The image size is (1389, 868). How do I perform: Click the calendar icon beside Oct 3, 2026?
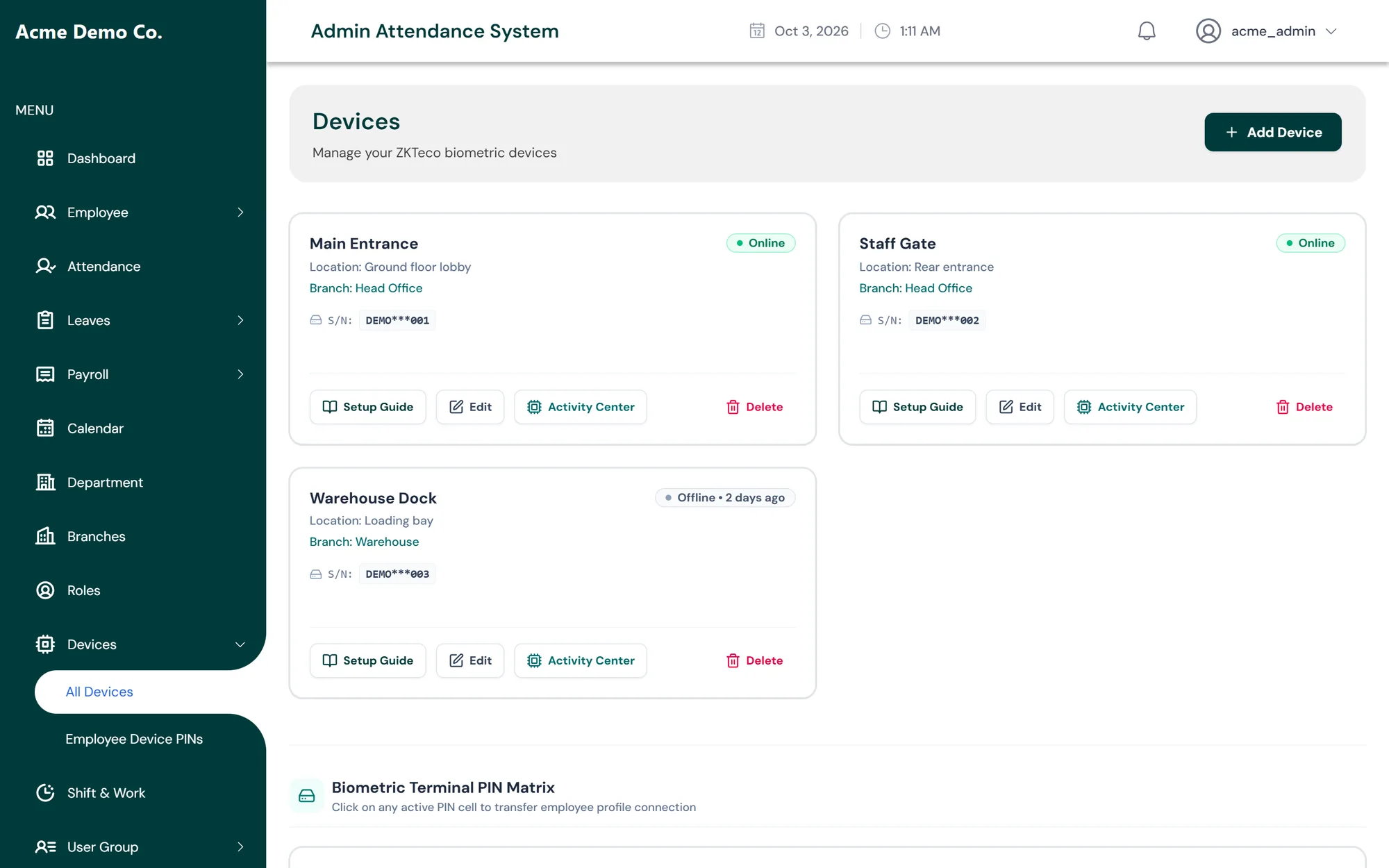[x=757, y=31]
